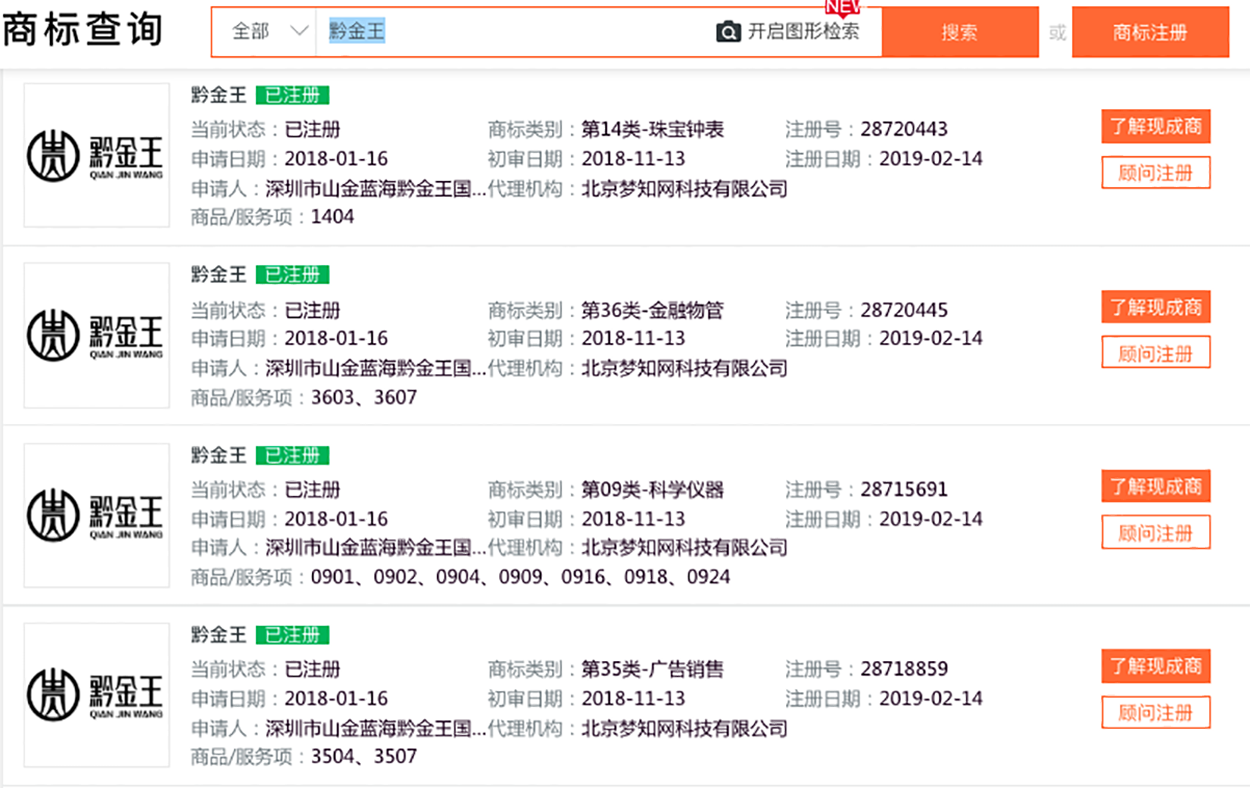Select registration number 28720443

click(904, 130)
